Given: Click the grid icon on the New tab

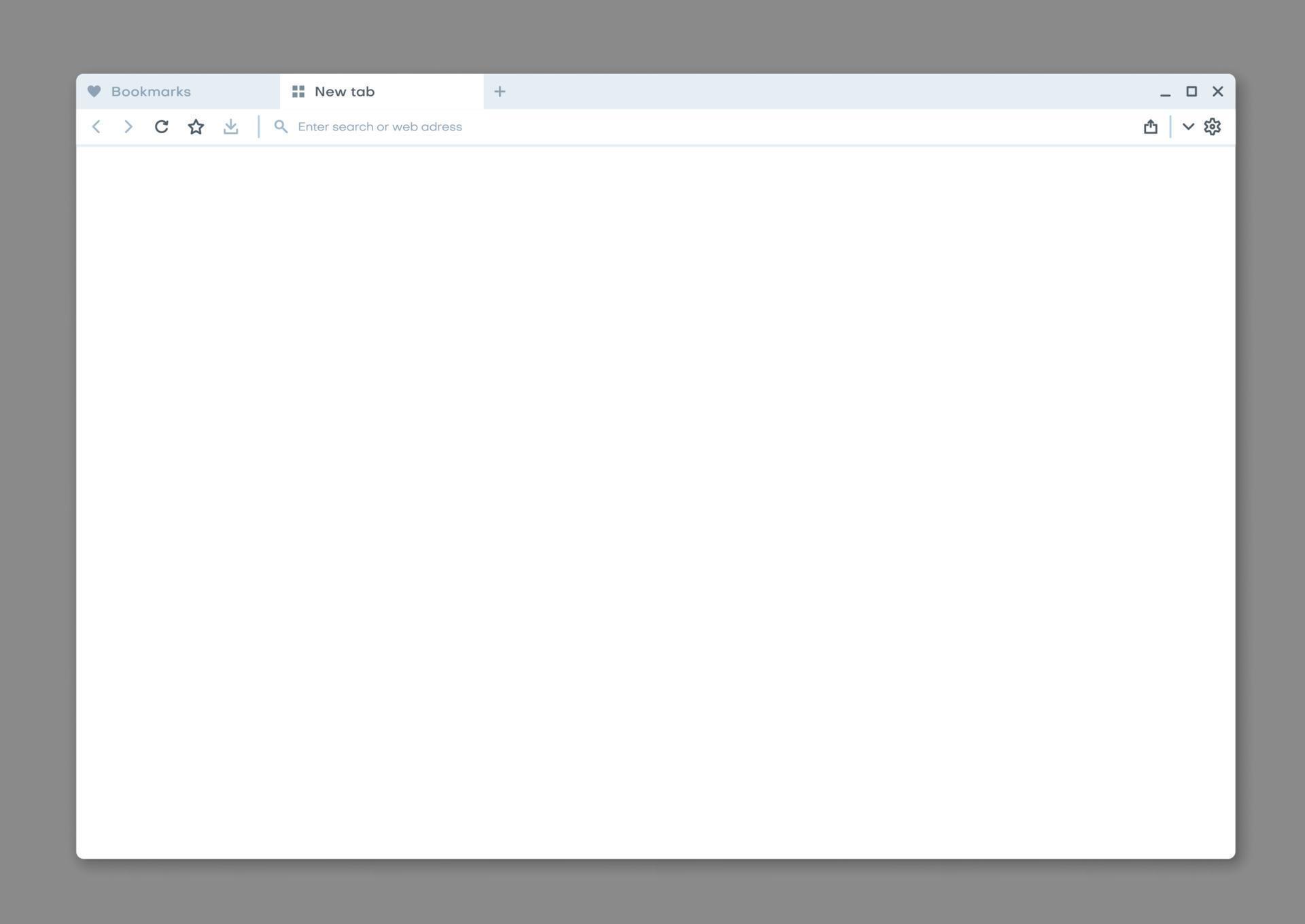Looking at the screenshot, I should tap(298, 91).
